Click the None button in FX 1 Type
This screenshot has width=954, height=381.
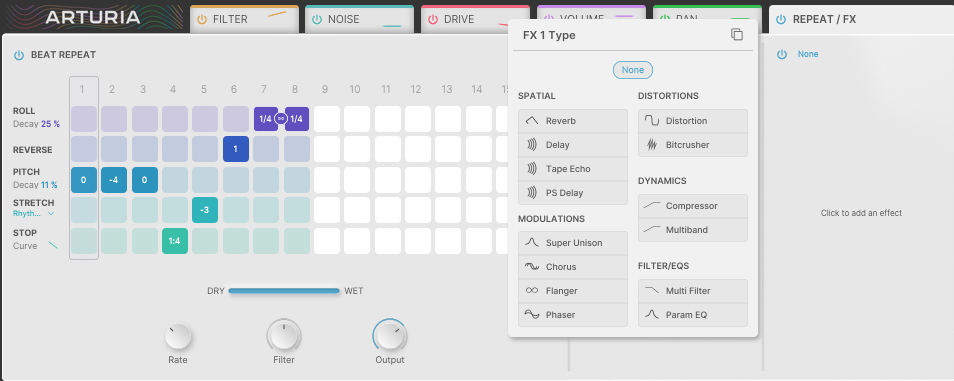[x=633, y=70]
